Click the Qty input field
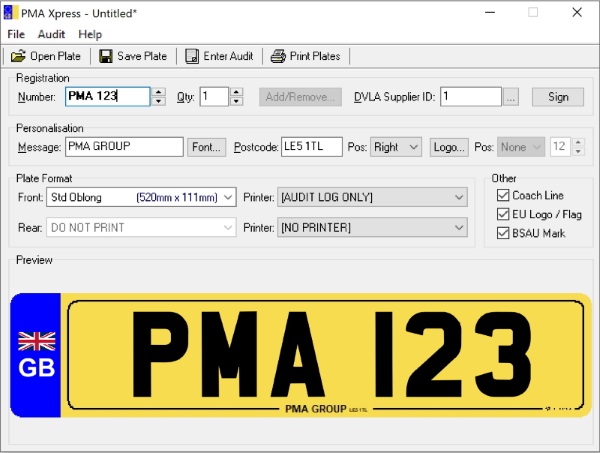 (214, 96)
